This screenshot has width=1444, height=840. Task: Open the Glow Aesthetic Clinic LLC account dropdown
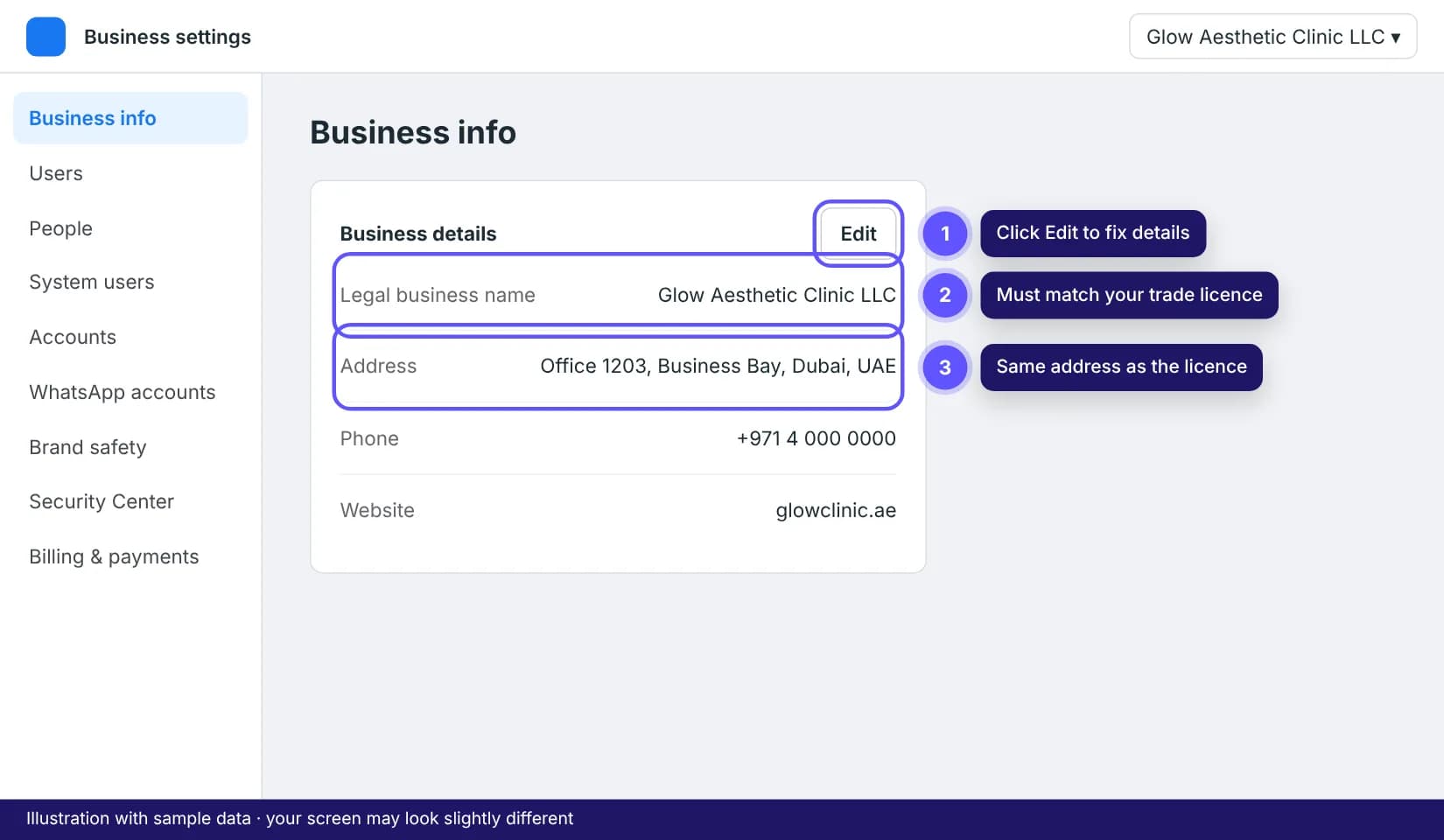coord(1272,37)
